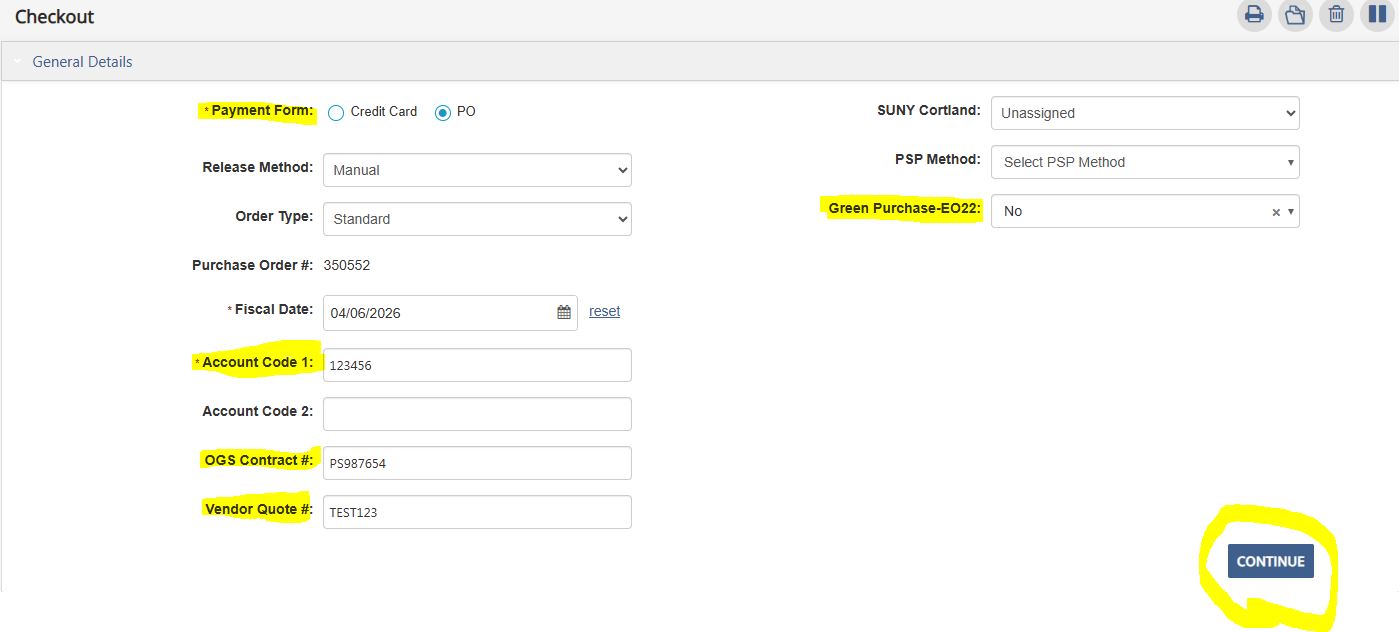This screenshot has height=632, width=1399.
Task: Click the CONTINUE button
Action: coord(1270,561)
